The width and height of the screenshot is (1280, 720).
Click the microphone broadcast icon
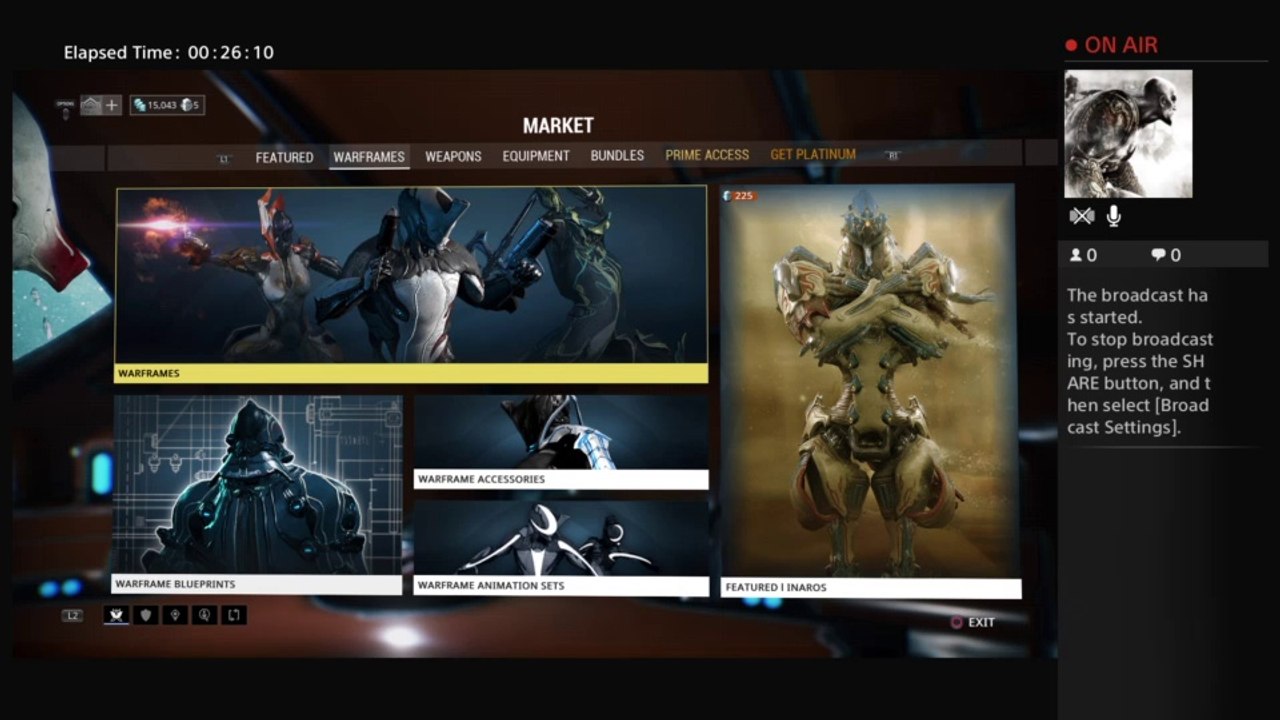[1113, 215]
